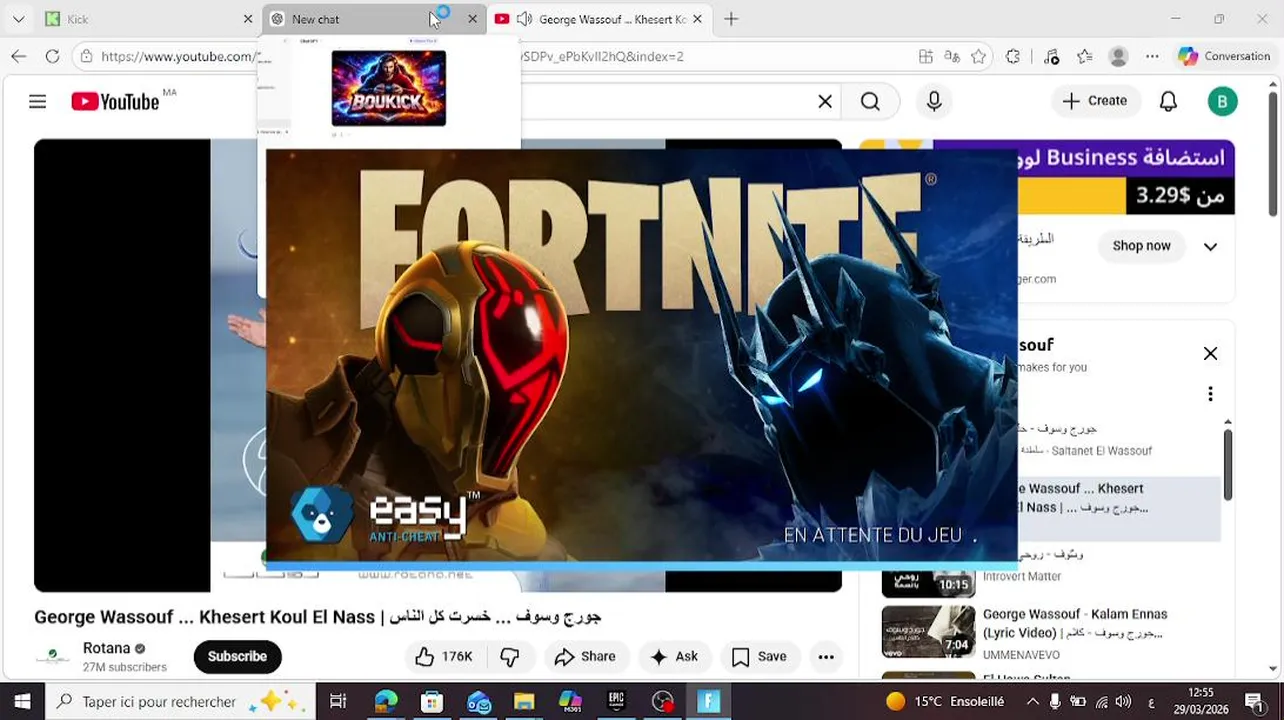The image size is (1284, 720).
Task: Open Copilot Conversation button
Action: (1224, 57)
